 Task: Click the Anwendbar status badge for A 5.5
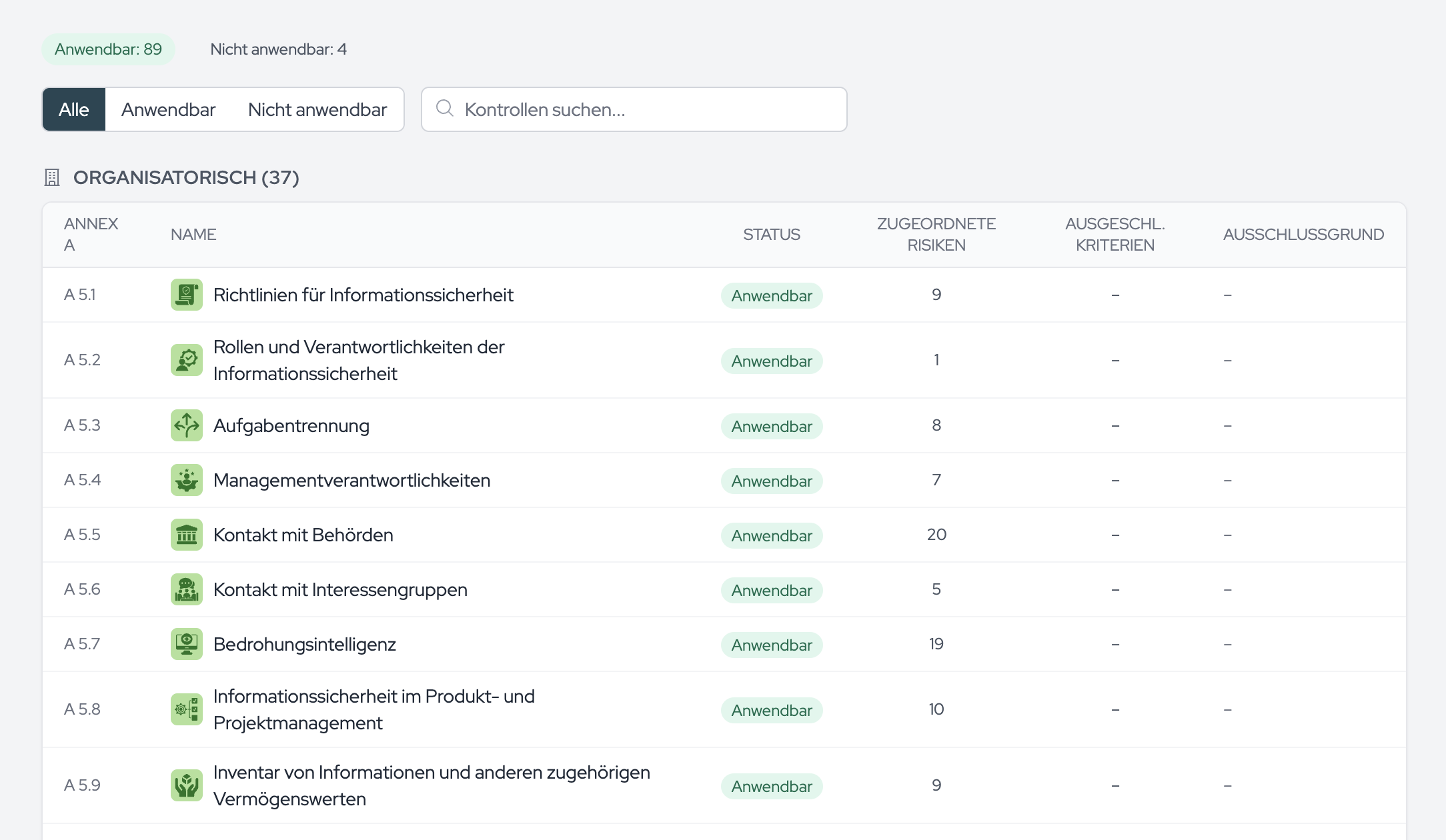(x=772, y=535)
